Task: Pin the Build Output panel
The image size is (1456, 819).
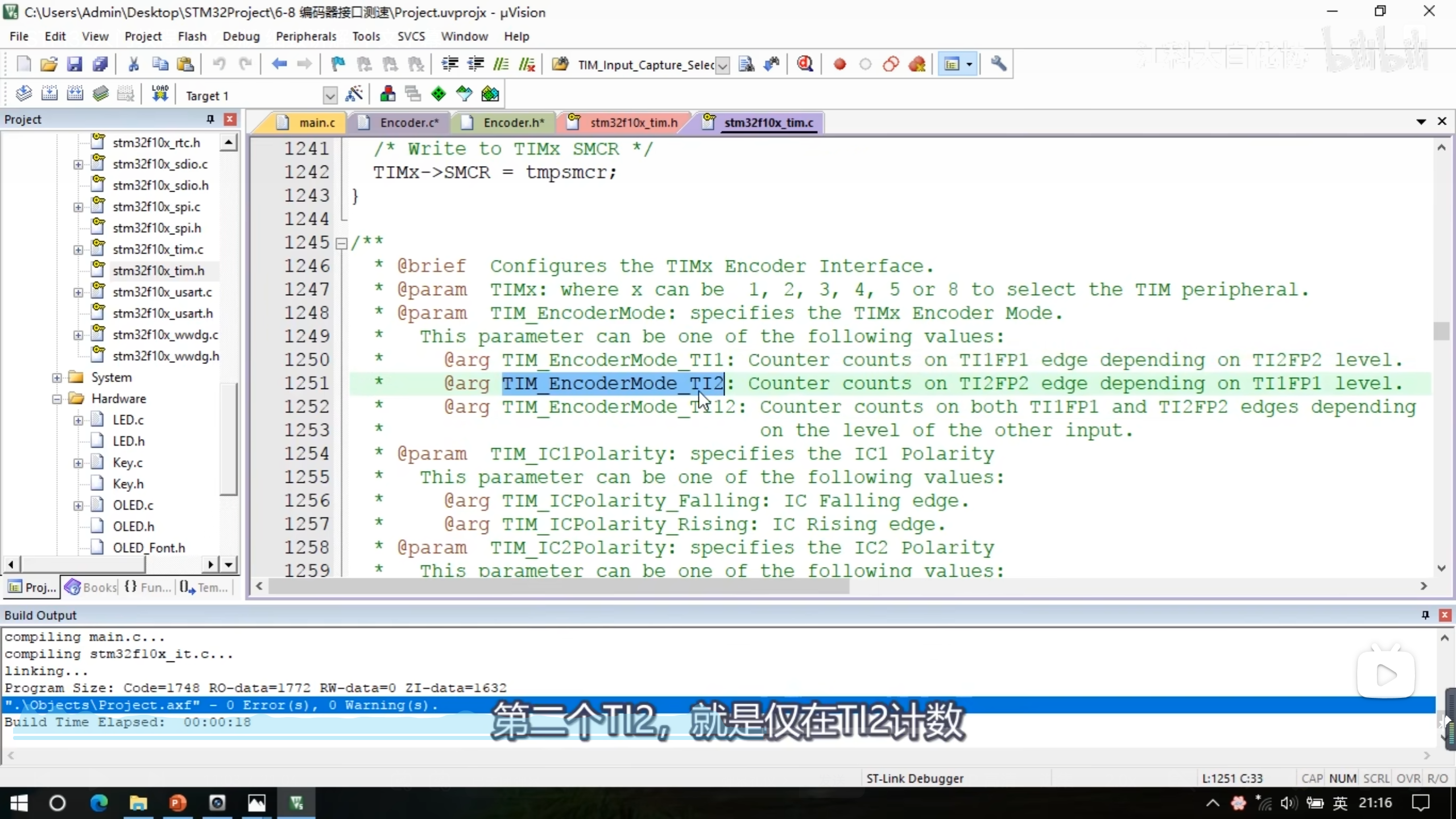Action: 1425,615
